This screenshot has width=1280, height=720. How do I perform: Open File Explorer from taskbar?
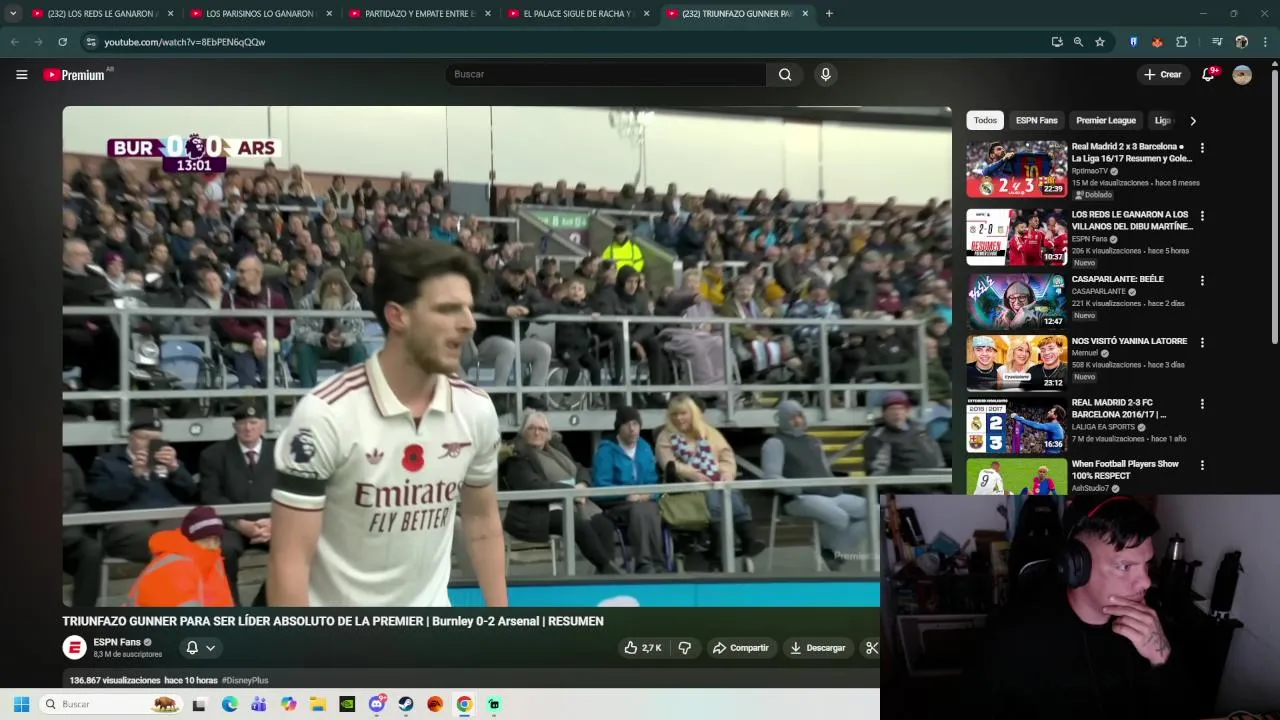[x=318, y=704]
